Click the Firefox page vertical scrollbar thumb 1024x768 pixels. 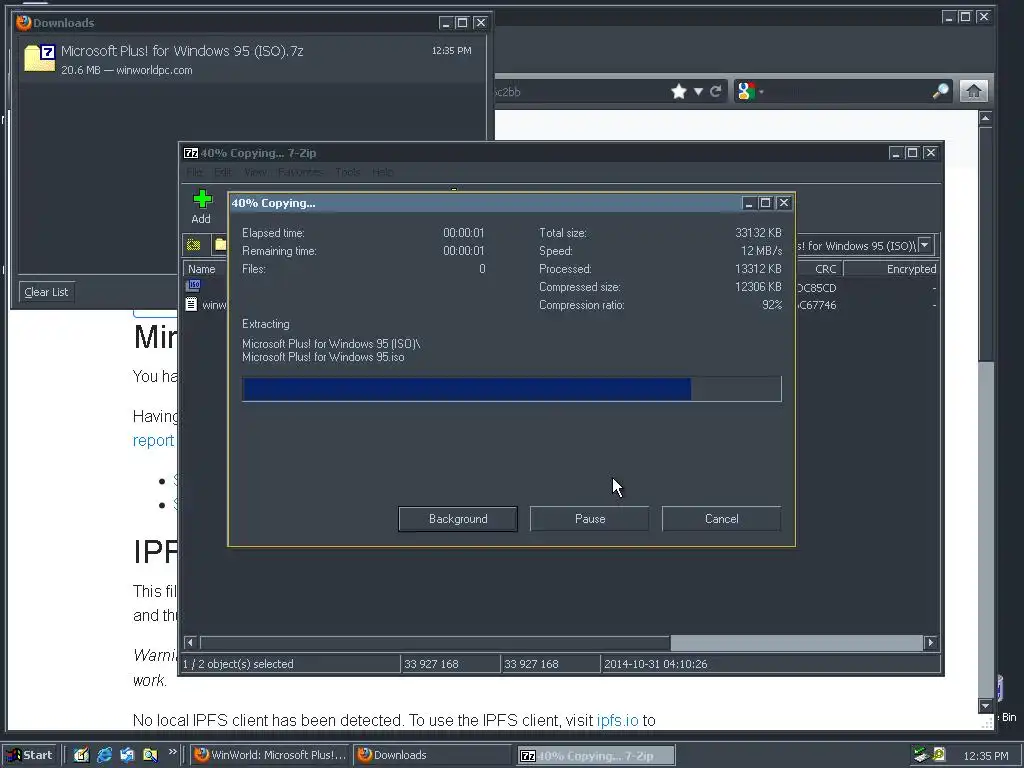click(x=985, y=243)
